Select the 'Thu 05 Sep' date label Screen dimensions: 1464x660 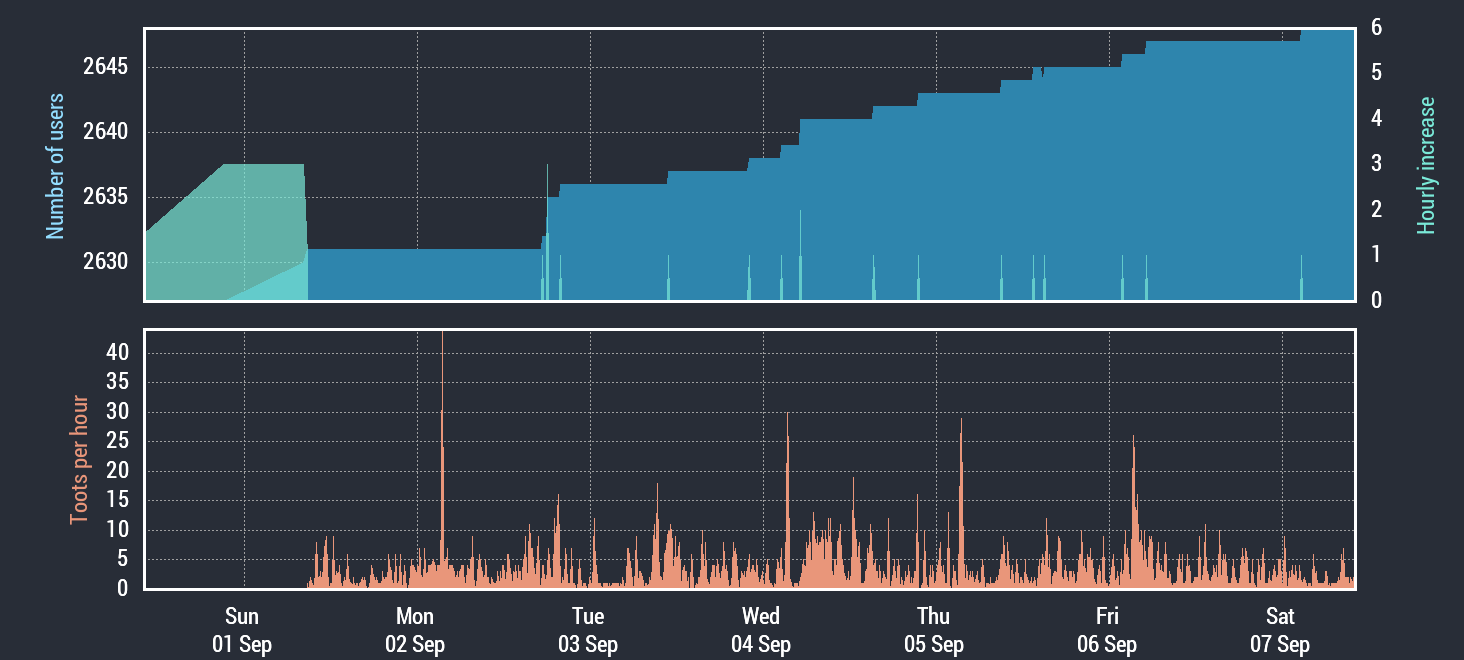click(x=934, y=630)
